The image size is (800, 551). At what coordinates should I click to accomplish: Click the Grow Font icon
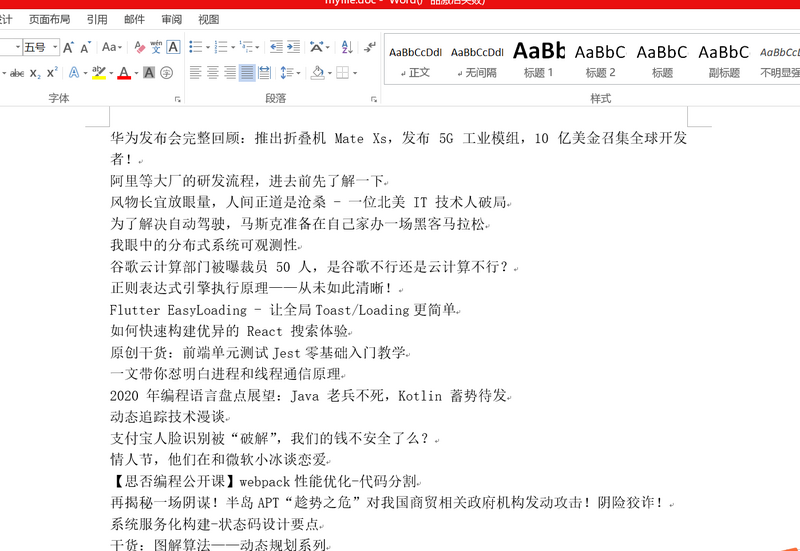click(x=68, y=47)
